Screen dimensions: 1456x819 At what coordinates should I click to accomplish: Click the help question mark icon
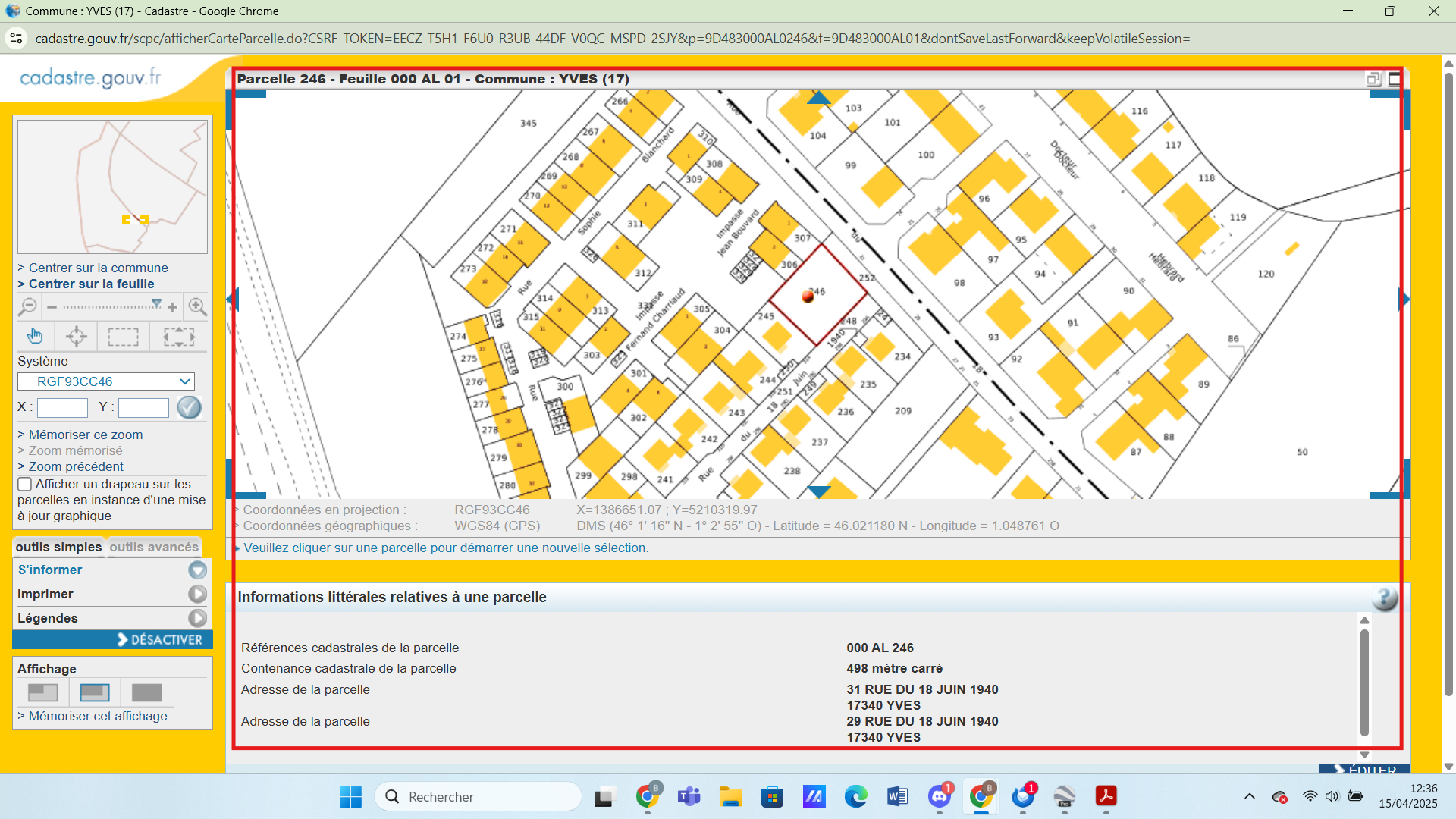click(x=1384, y=598)
